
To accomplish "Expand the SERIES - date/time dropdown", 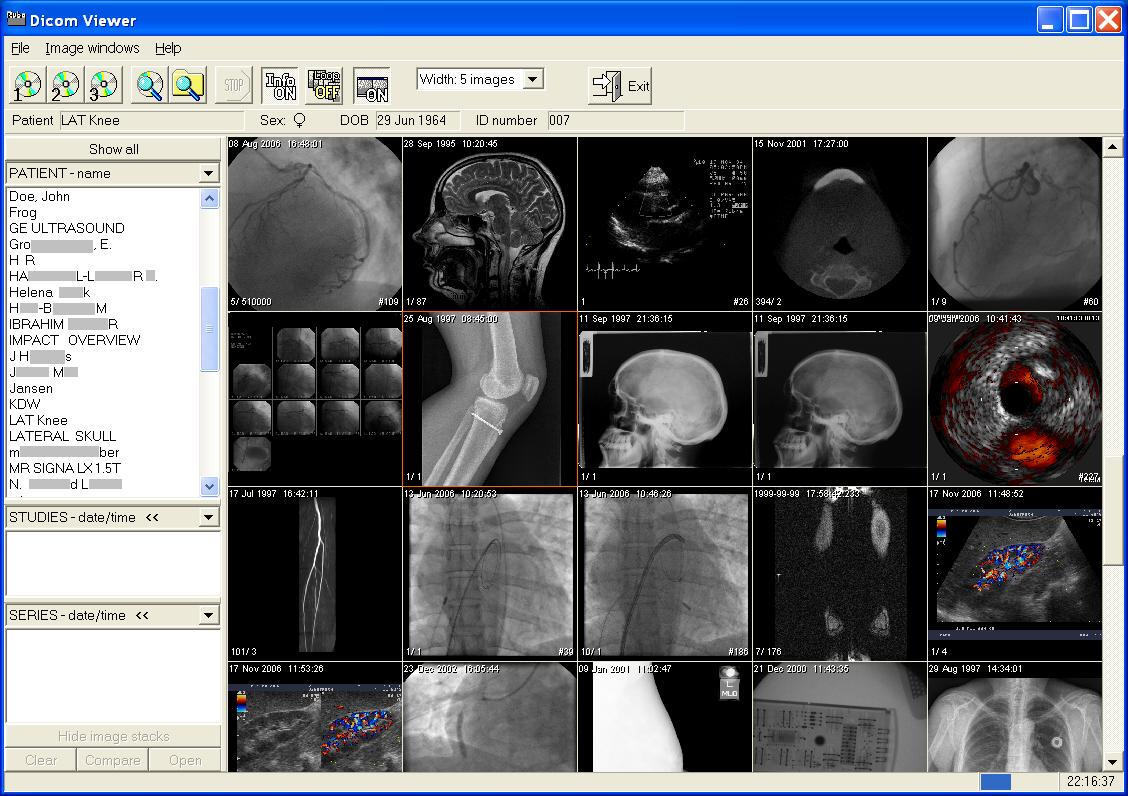I will (x=208, y=616).
